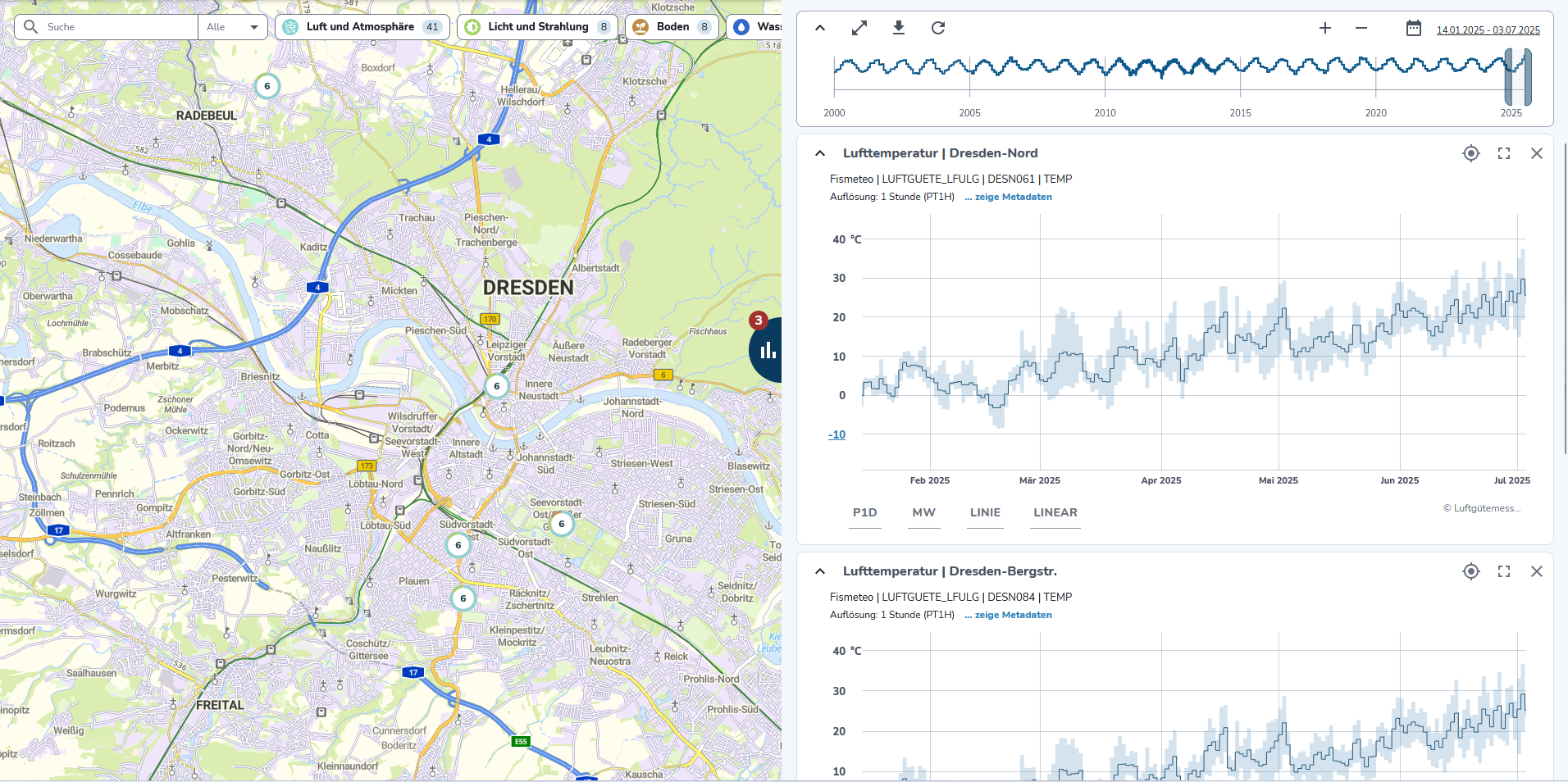Click the left handle of the timeline range slider
The height and width of the screenshot is (782, 1568).
1508,77
